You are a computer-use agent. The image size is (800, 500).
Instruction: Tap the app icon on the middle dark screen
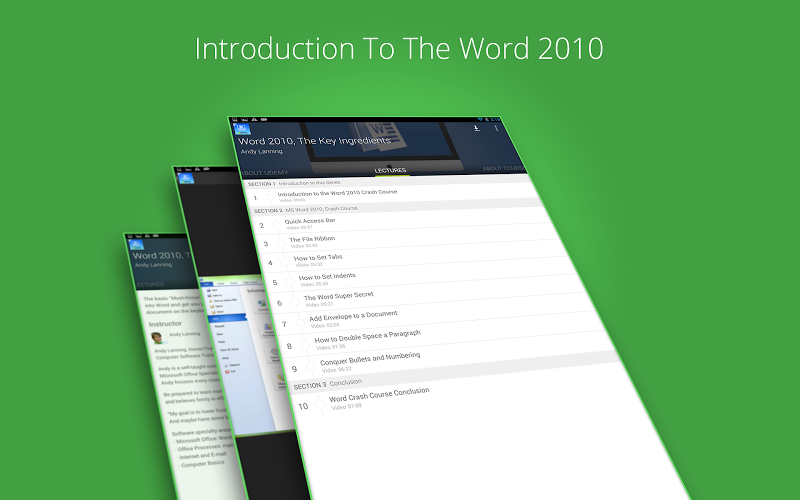pyautogui.click(x=186, y=178)
